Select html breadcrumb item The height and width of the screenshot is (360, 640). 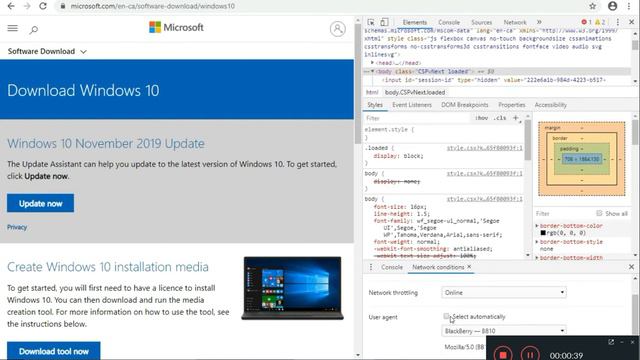[x=372, y=92]
